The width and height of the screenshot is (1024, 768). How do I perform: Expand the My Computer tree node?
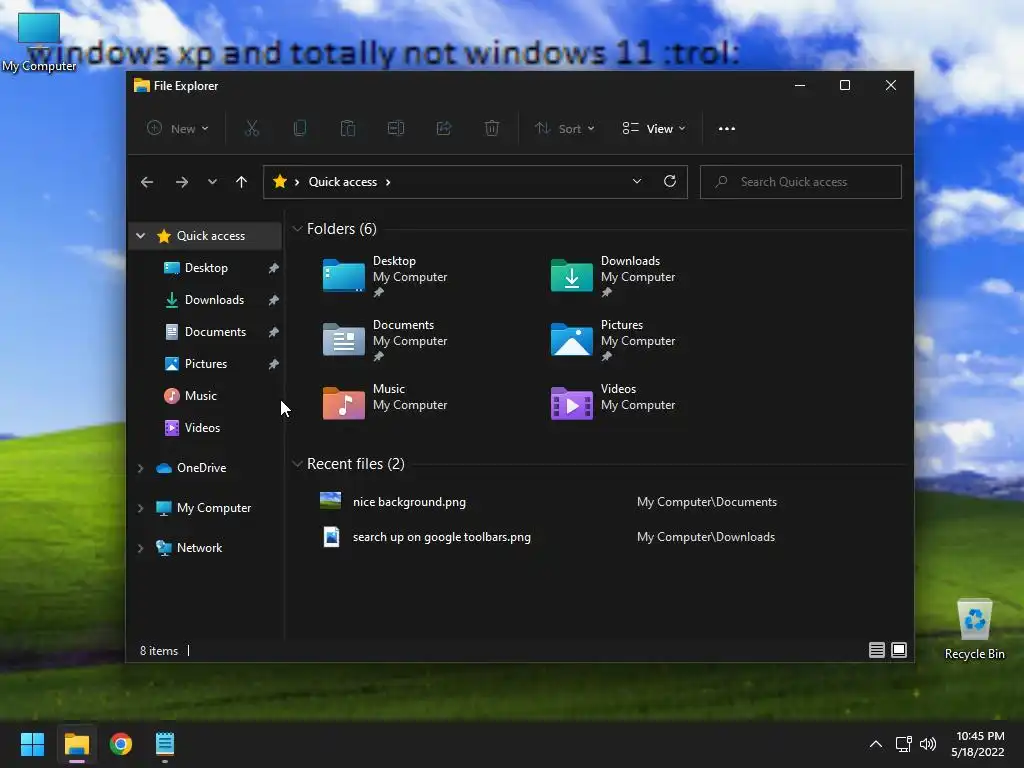(x=140, y=508)
